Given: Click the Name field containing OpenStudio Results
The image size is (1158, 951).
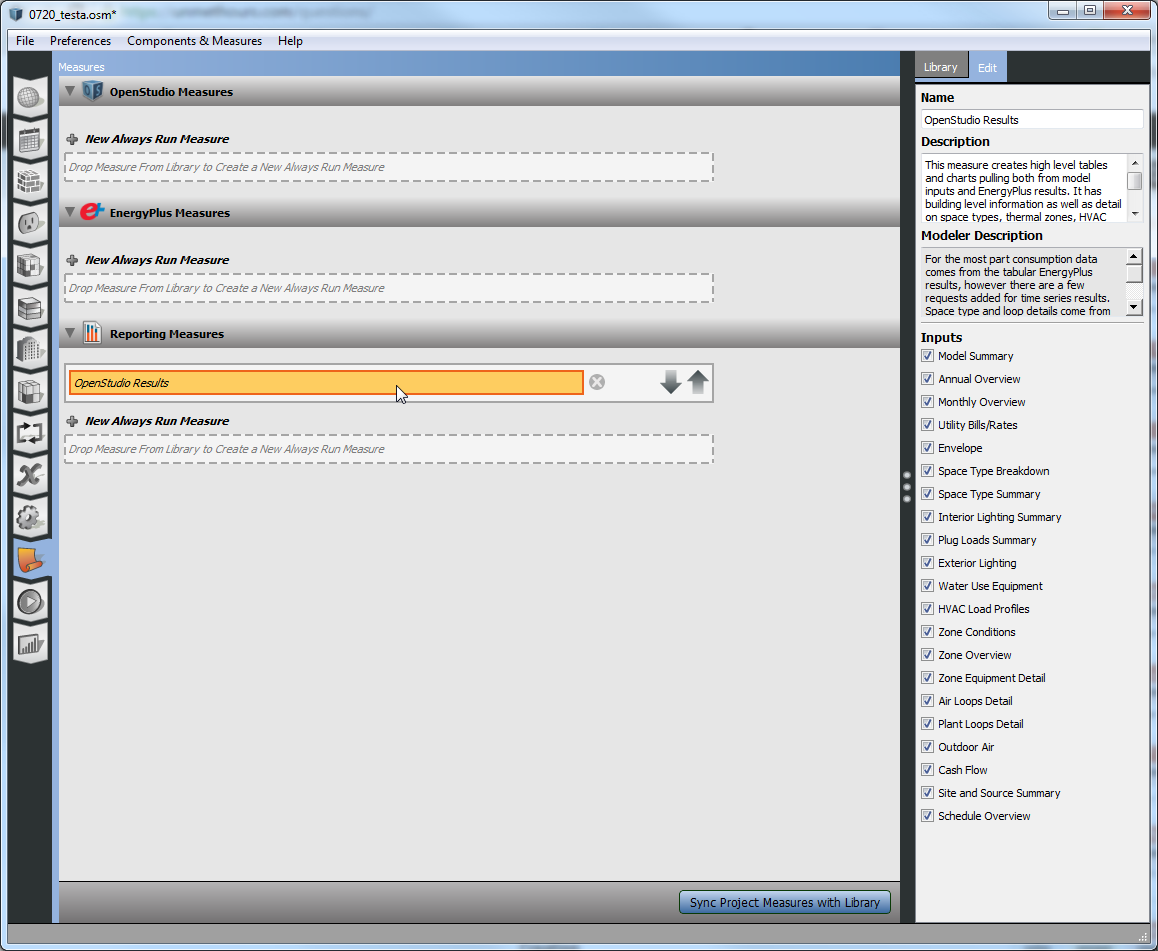Looking at the screenshot, I should coord(1031,120).
